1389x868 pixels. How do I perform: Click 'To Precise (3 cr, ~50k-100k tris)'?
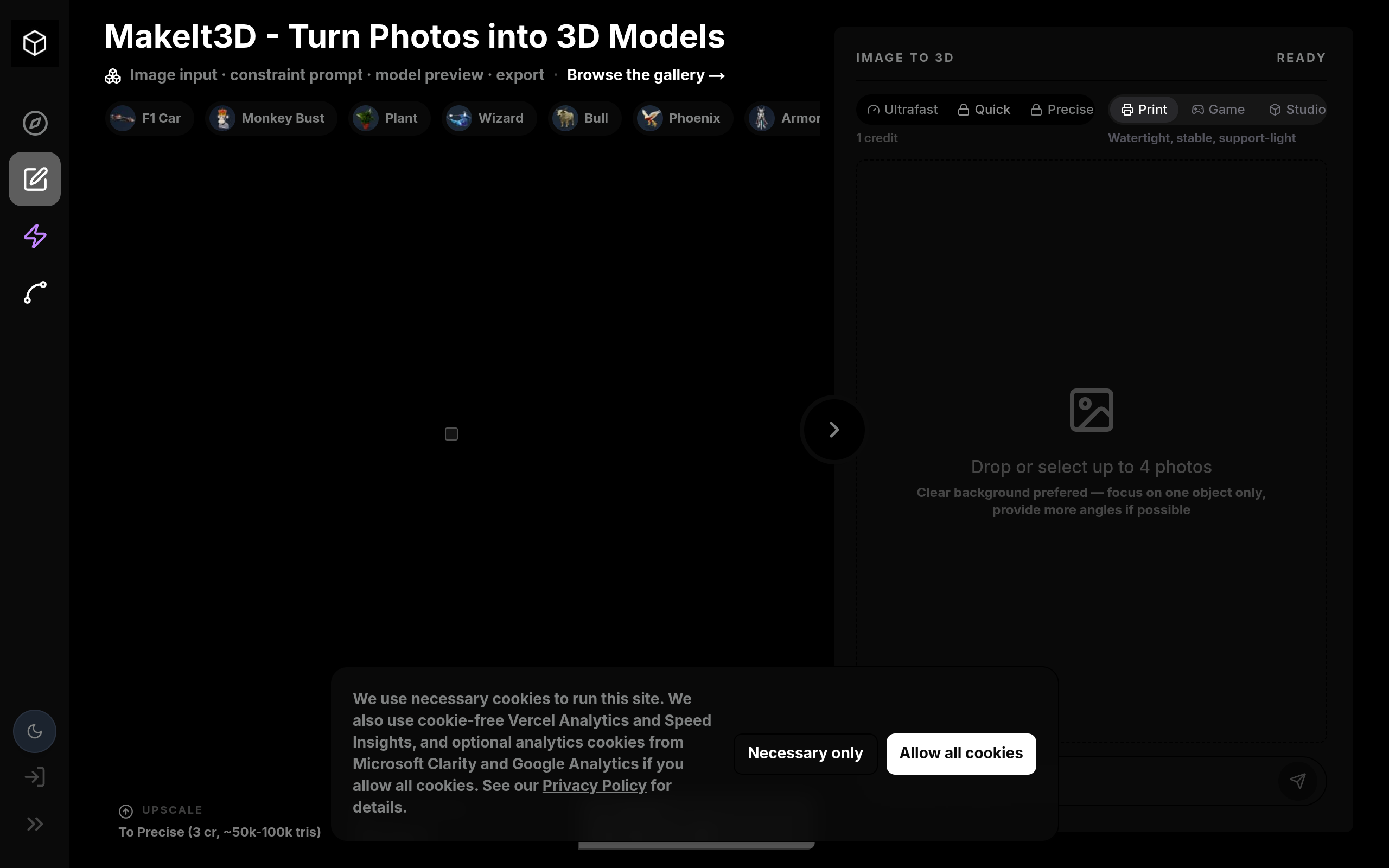tap(220, 832)
